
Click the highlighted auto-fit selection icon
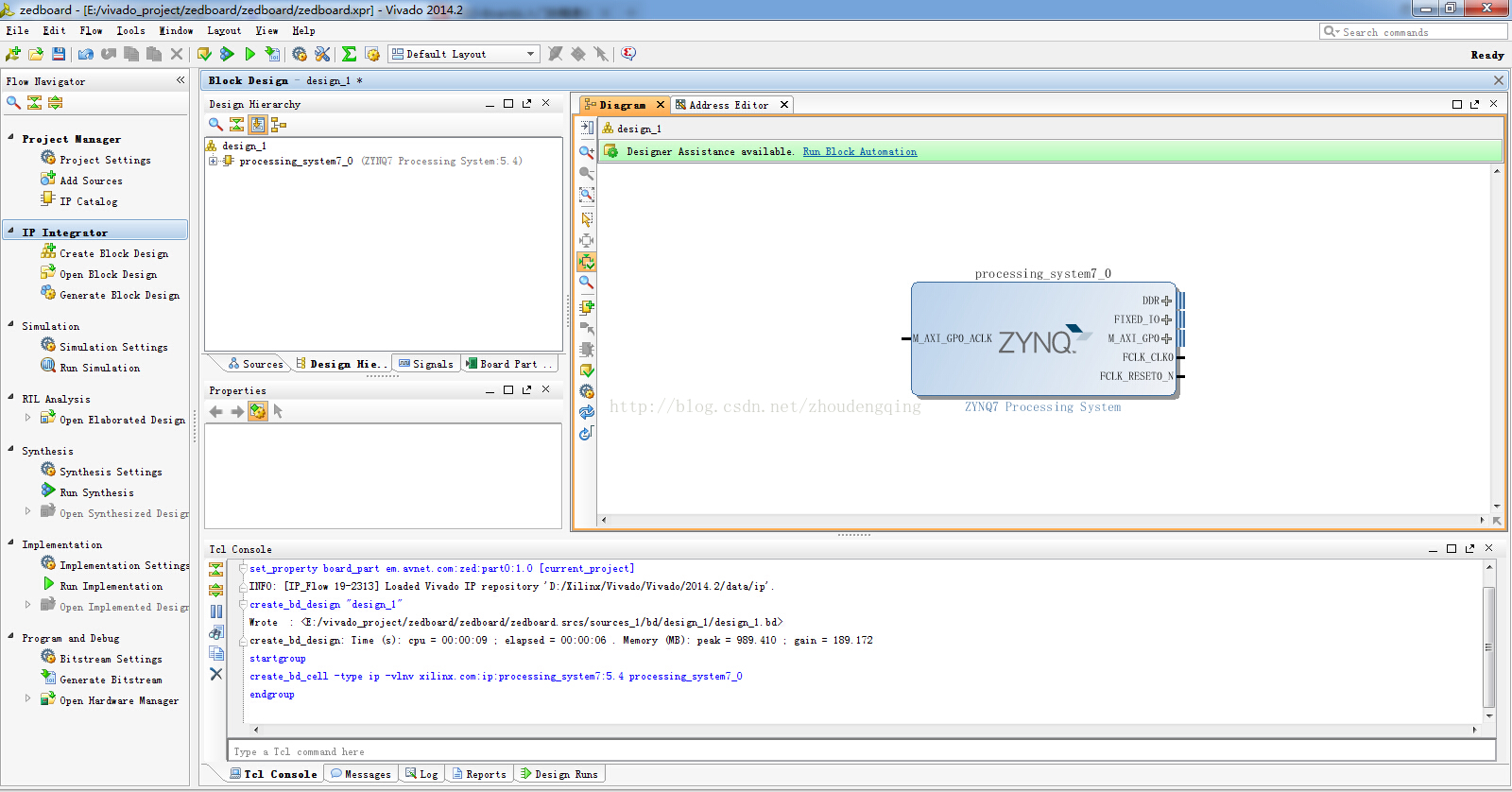point(587,262)
